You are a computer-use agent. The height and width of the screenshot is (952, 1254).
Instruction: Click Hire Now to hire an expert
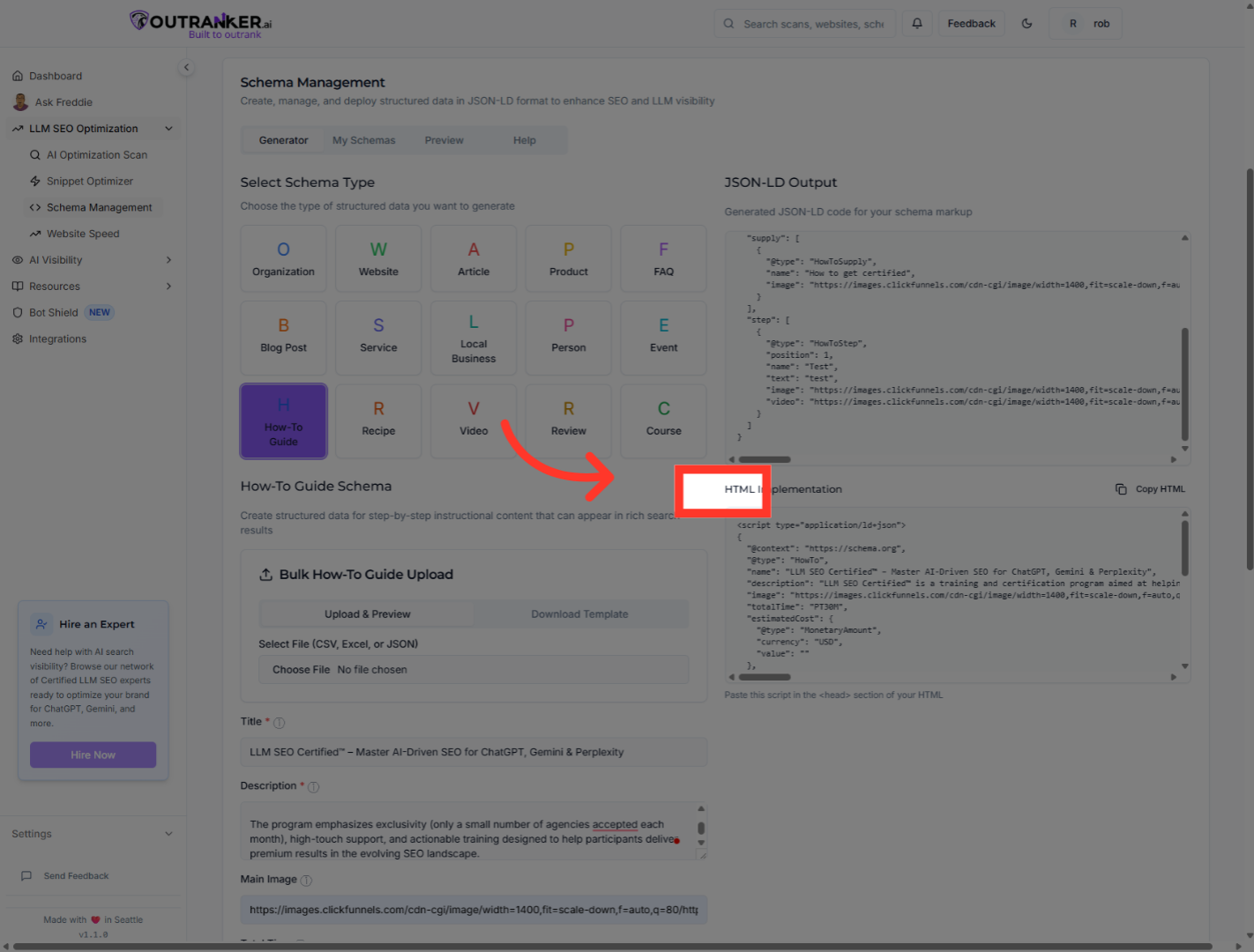pyautogui.click(x=93, y=755)
